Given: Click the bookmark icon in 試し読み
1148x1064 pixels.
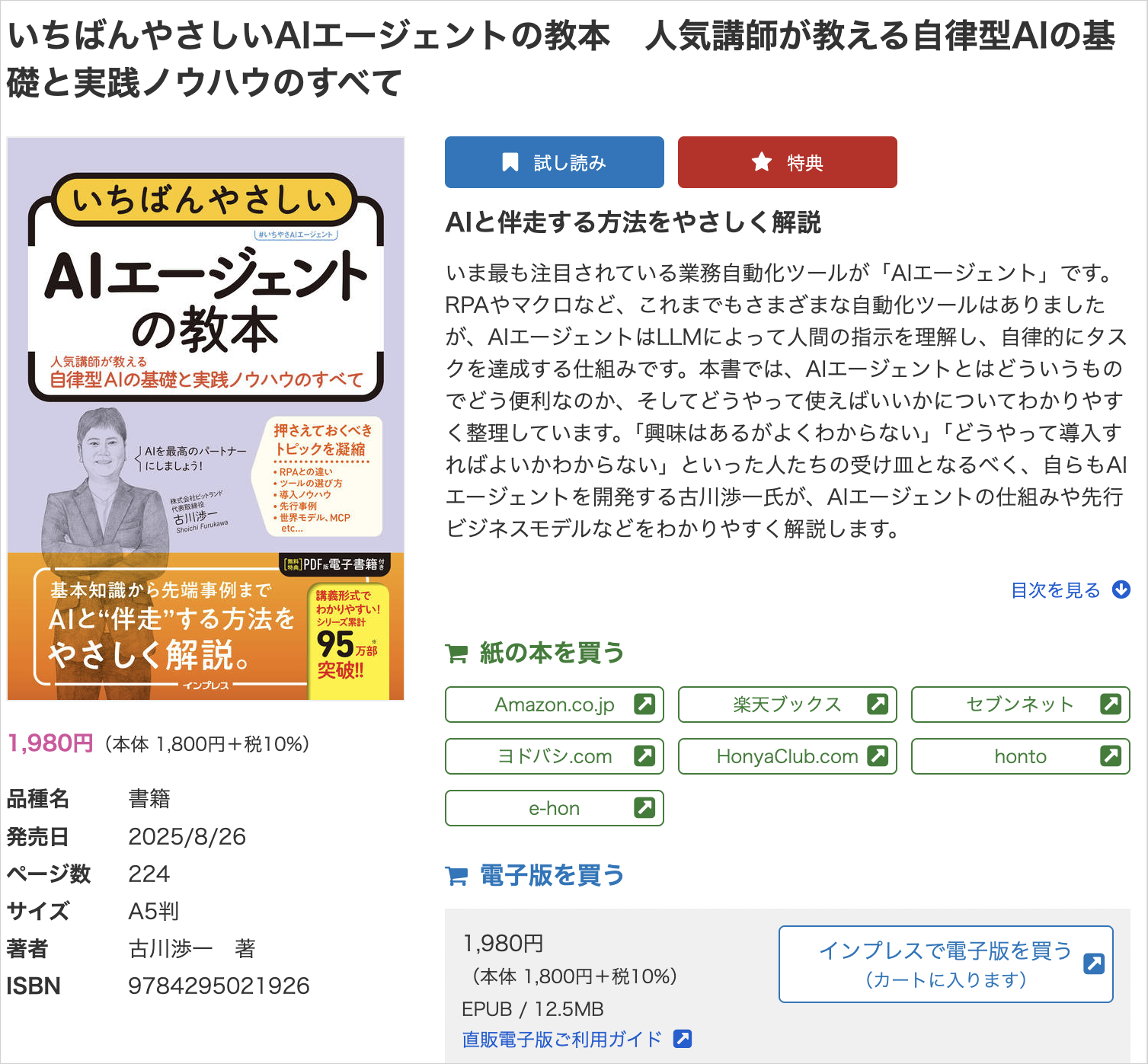Looking at the screenshot, I should click(x=510, y=162).
